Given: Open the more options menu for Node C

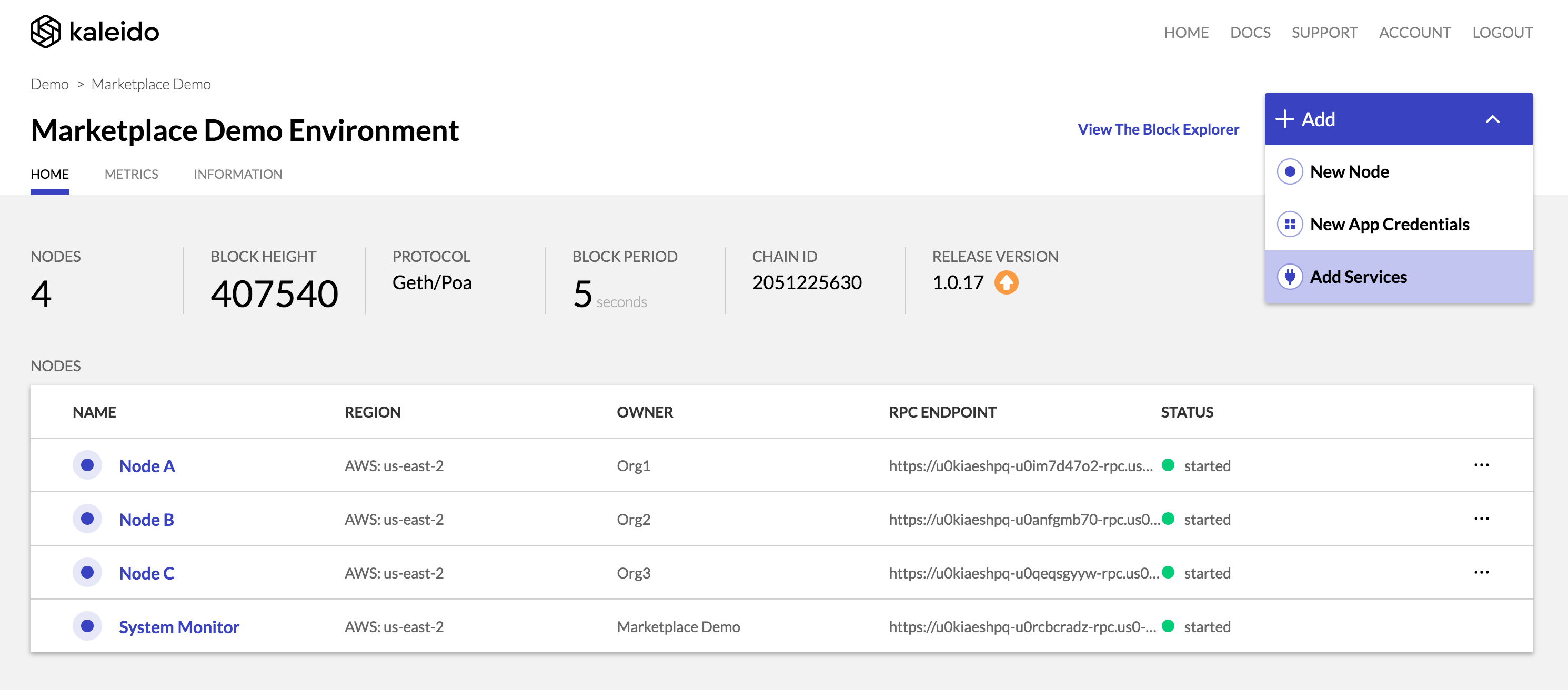Looking at the screenshot, I should (1481, 573).
